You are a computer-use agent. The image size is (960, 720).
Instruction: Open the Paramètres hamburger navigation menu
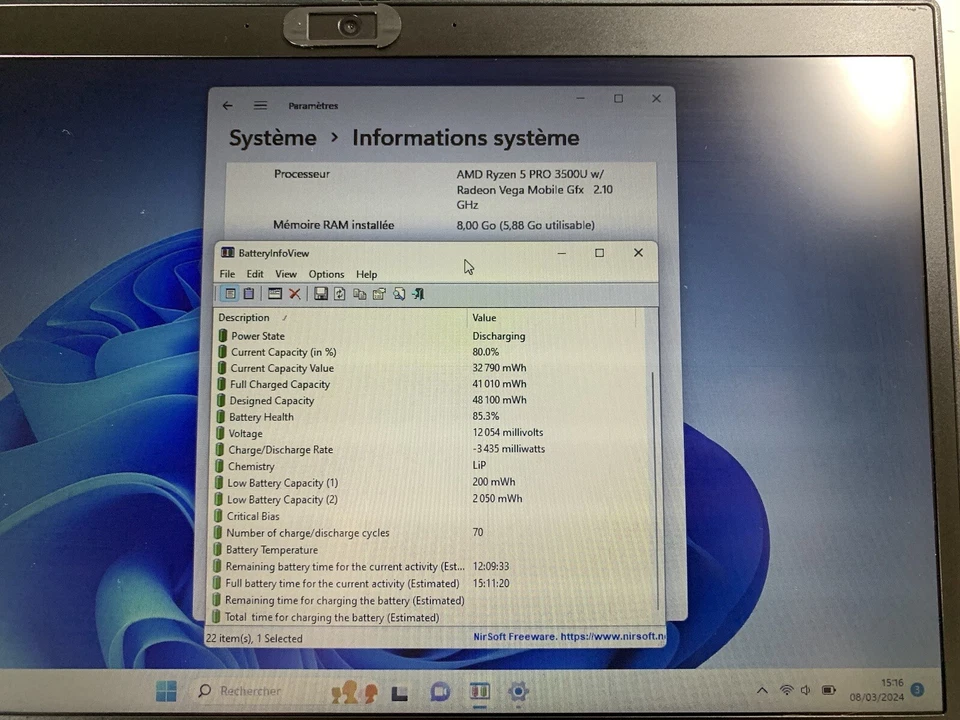[260, 105]
